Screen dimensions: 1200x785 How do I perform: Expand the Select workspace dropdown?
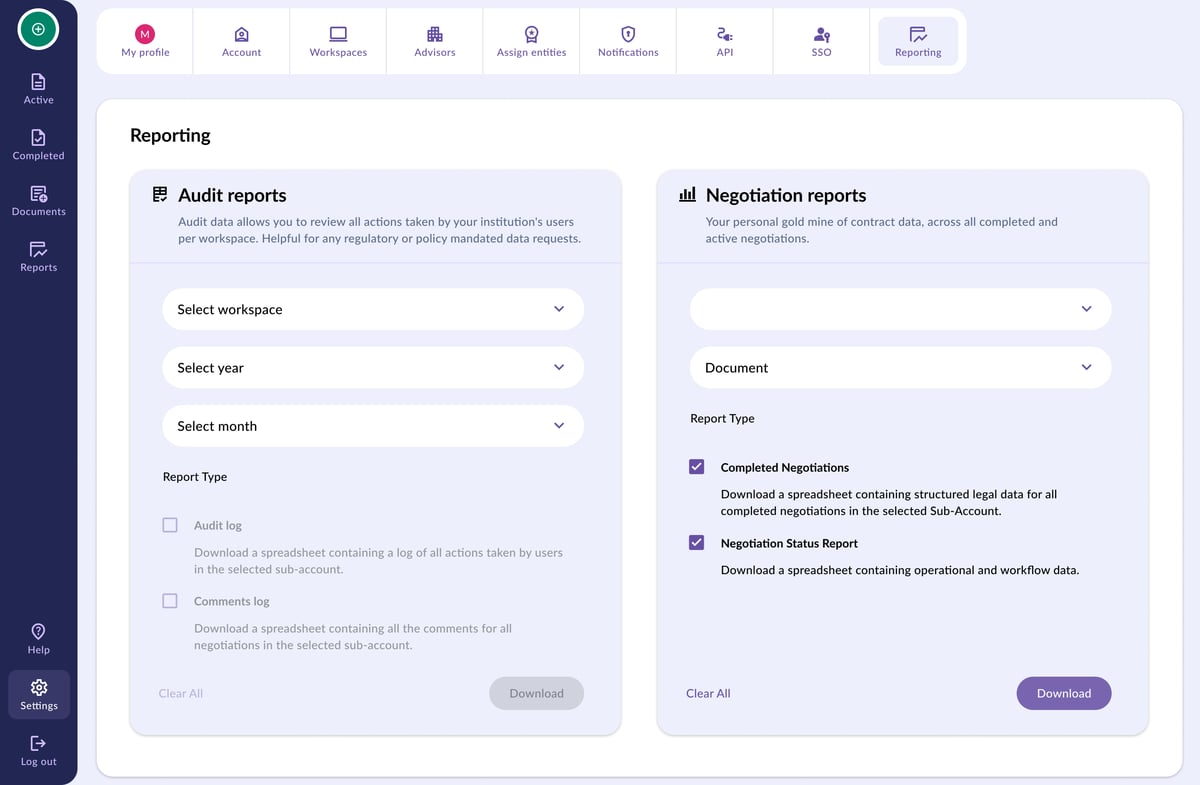pos(373,310)
